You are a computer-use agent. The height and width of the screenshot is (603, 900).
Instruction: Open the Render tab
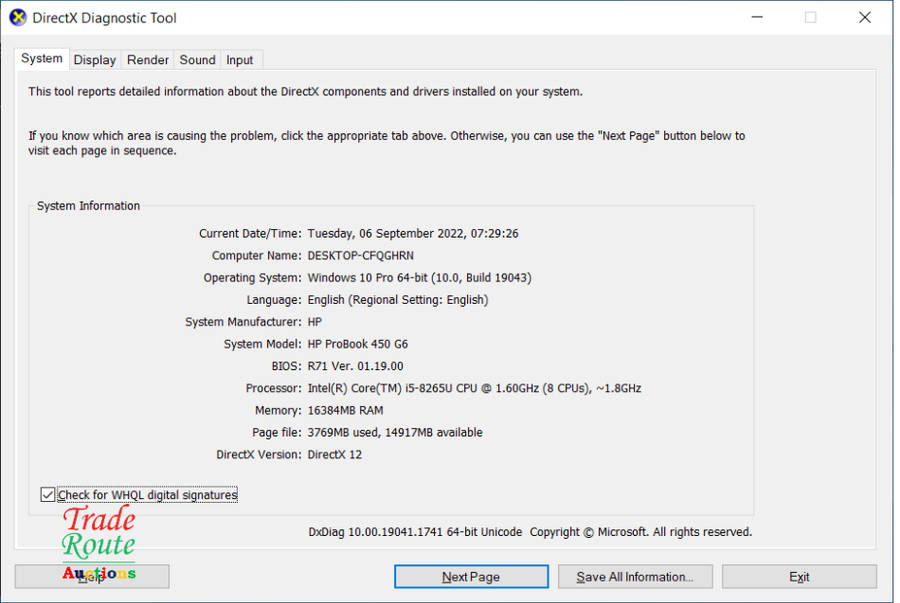148,60
